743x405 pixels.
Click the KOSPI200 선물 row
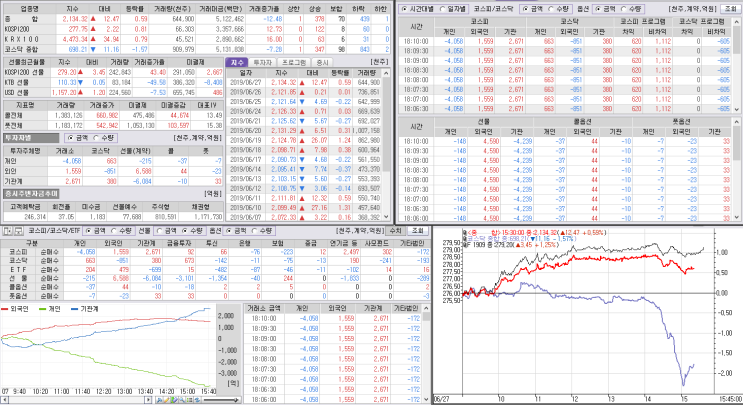[113, 72]
